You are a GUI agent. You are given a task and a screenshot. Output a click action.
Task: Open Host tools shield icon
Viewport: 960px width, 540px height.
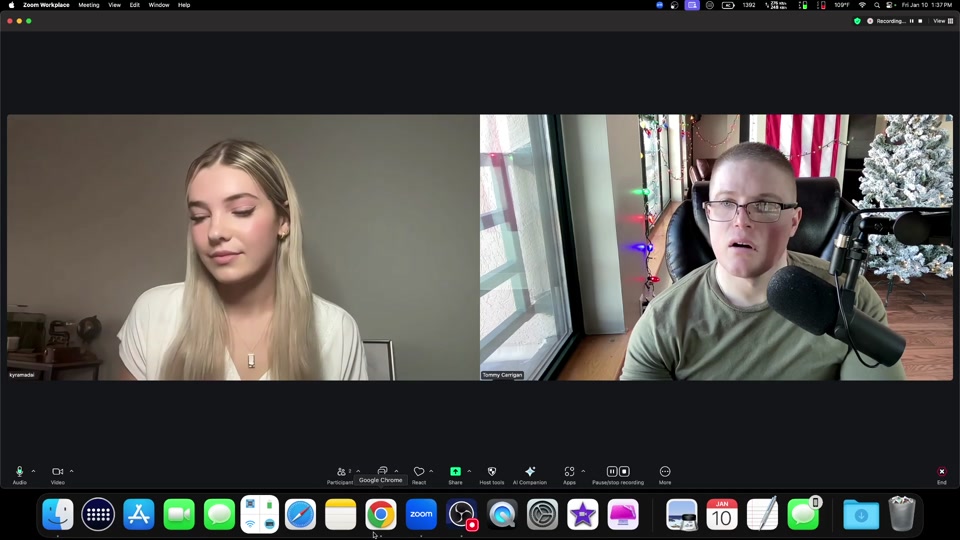(x=492, y=471)
